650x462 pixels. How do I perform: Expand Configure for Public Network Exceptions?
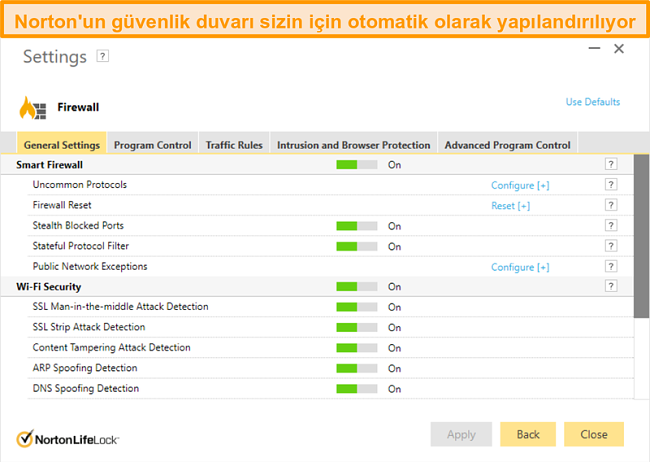click(x=519, y=267)
